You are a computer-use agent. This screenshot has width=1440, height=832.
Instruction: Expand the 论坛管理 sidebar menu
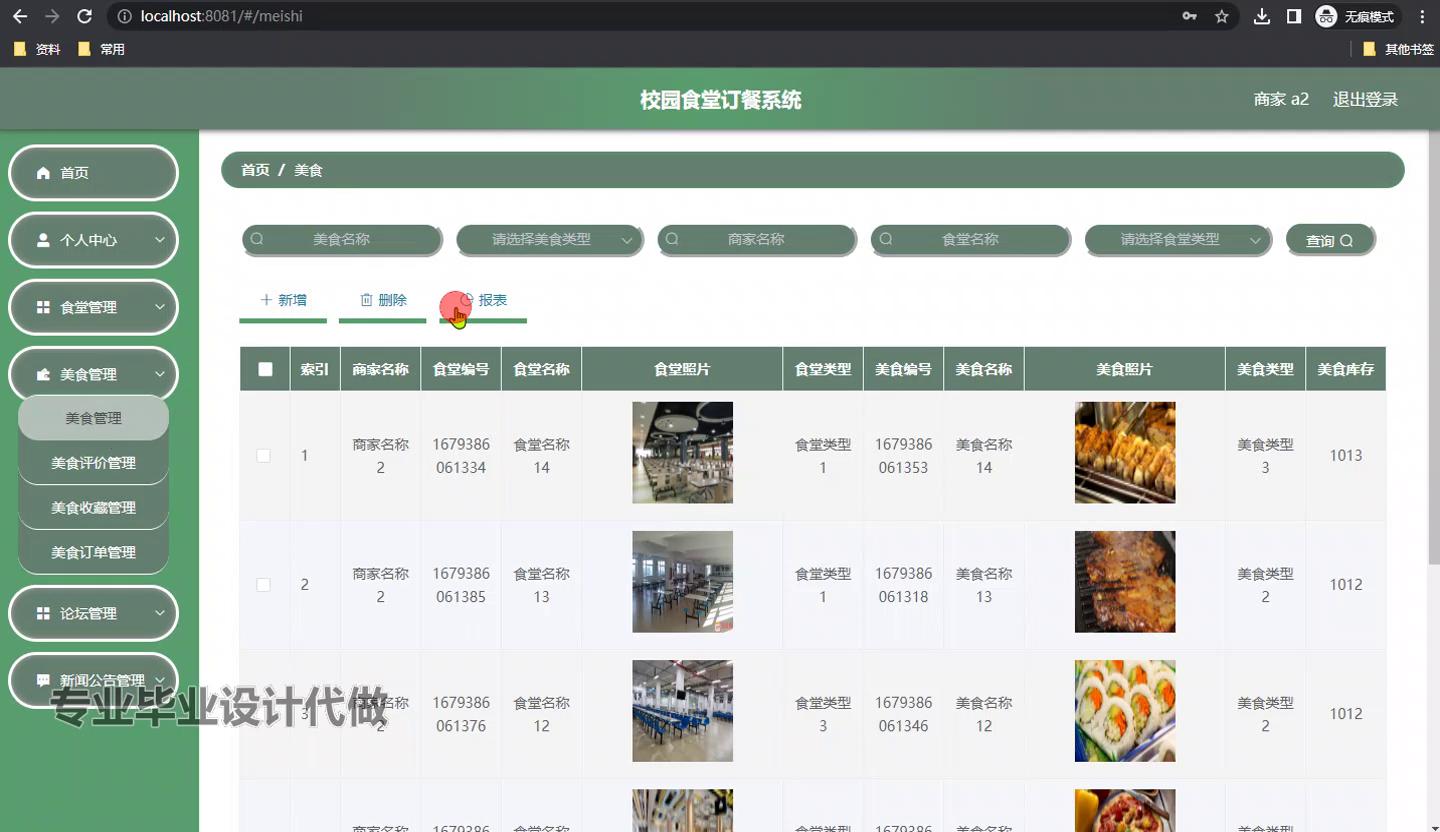point(93,613)
